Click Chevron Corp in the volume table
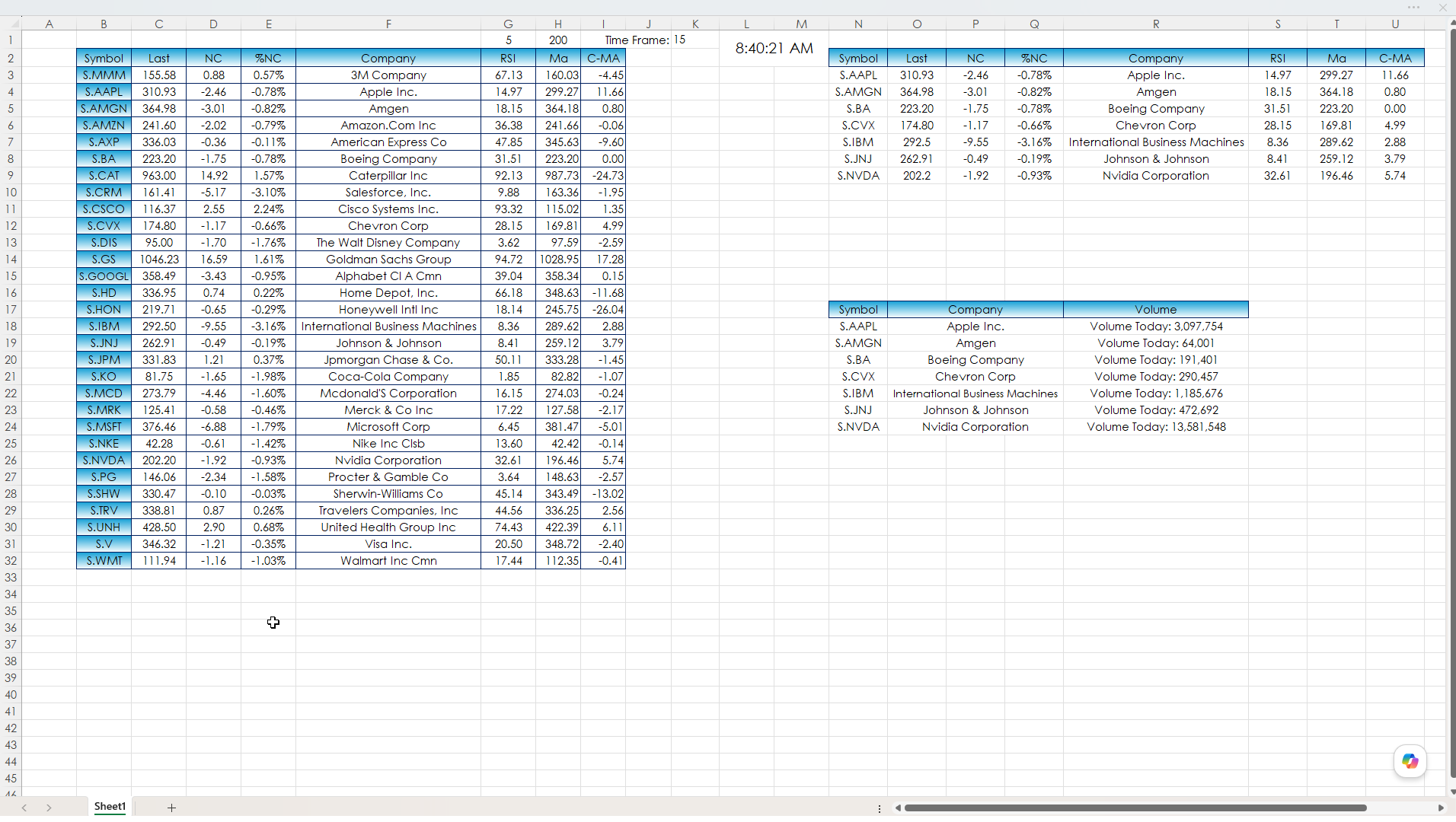Image resolution: width=1456 pixels, height=822 pixels. [975, 377]
